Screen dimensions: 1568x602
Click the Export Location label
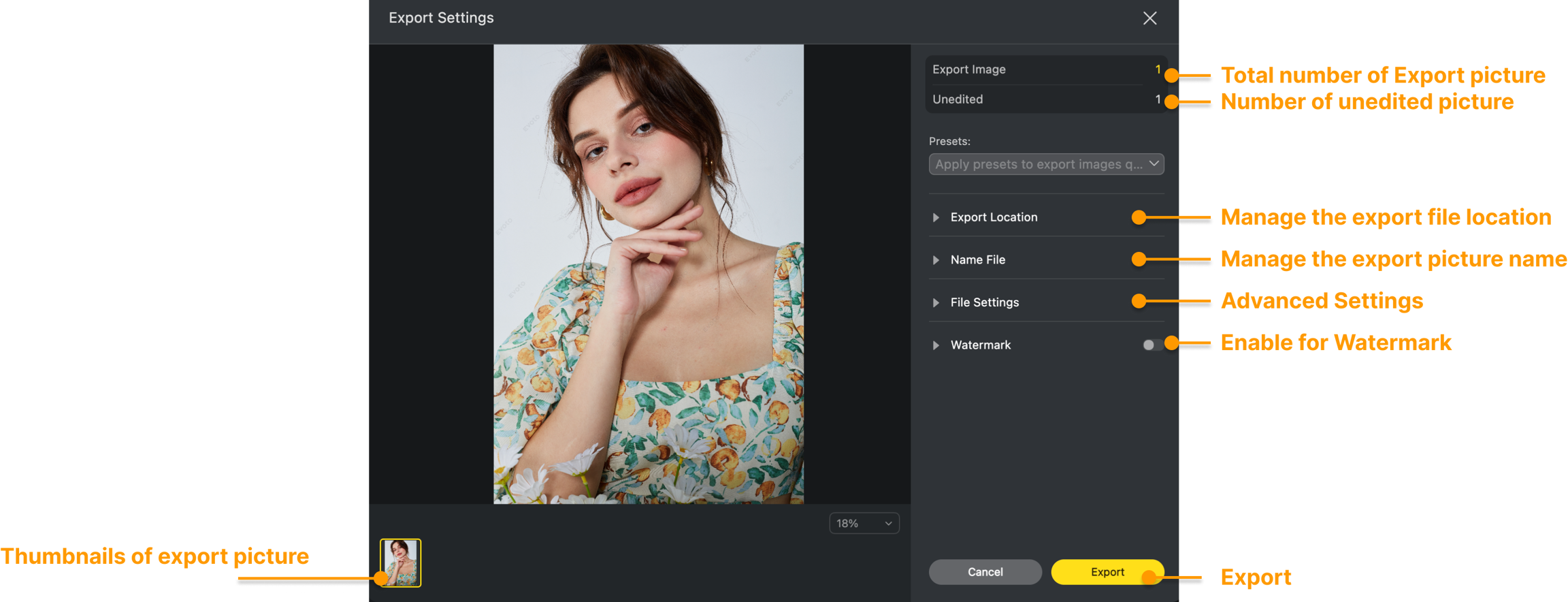click(994, 217)
